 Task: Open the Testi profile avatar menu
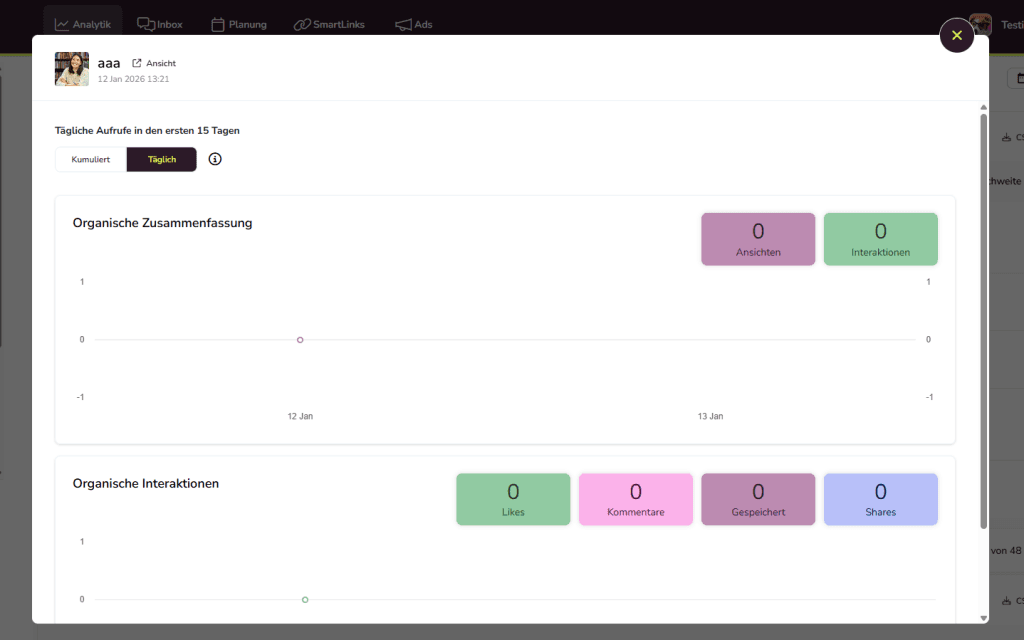point(983,22)
